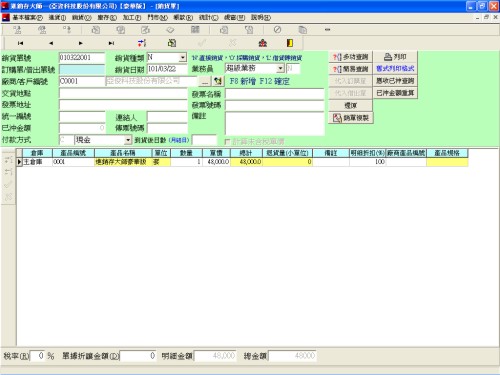500x375 pixels.
Task: Jump to the last record
Action: tap(111, 43)
